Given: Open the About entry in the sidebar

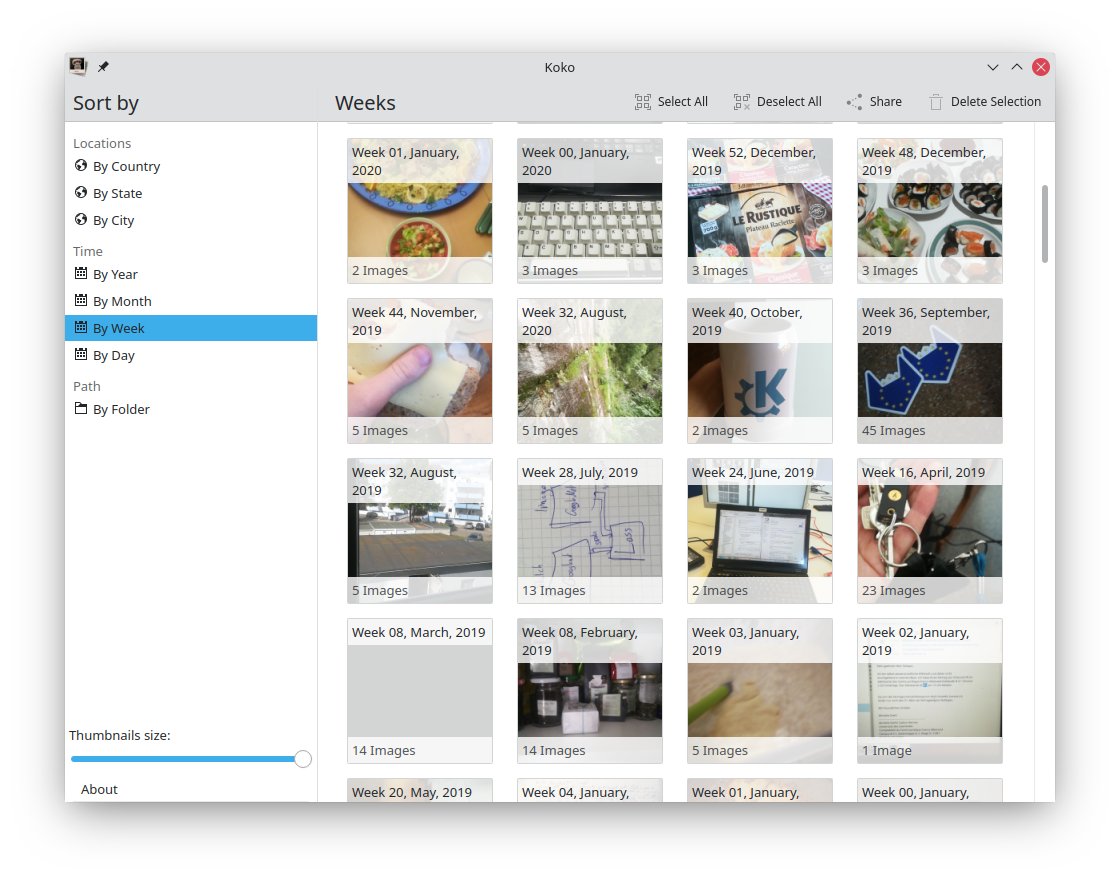Looking at the screenshot, I should [x=99, y=789].
